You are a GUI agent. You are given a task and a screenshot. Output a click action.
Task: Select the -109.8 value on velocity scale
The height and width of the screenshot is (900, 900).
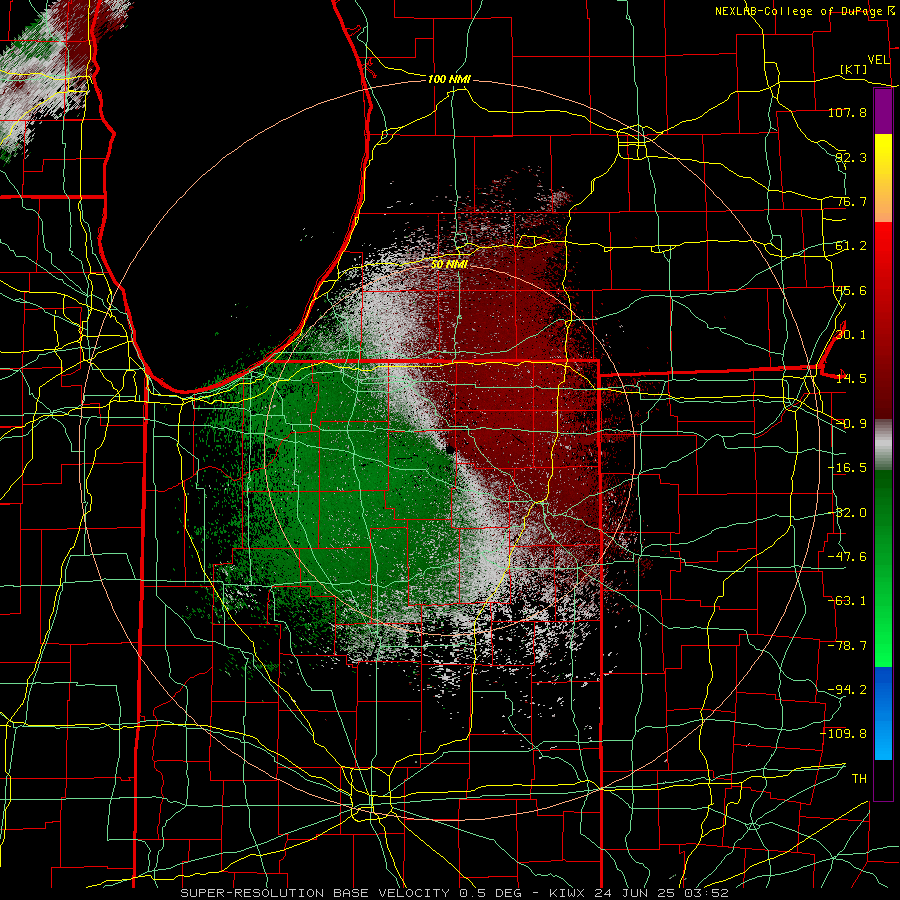point(844,734)
